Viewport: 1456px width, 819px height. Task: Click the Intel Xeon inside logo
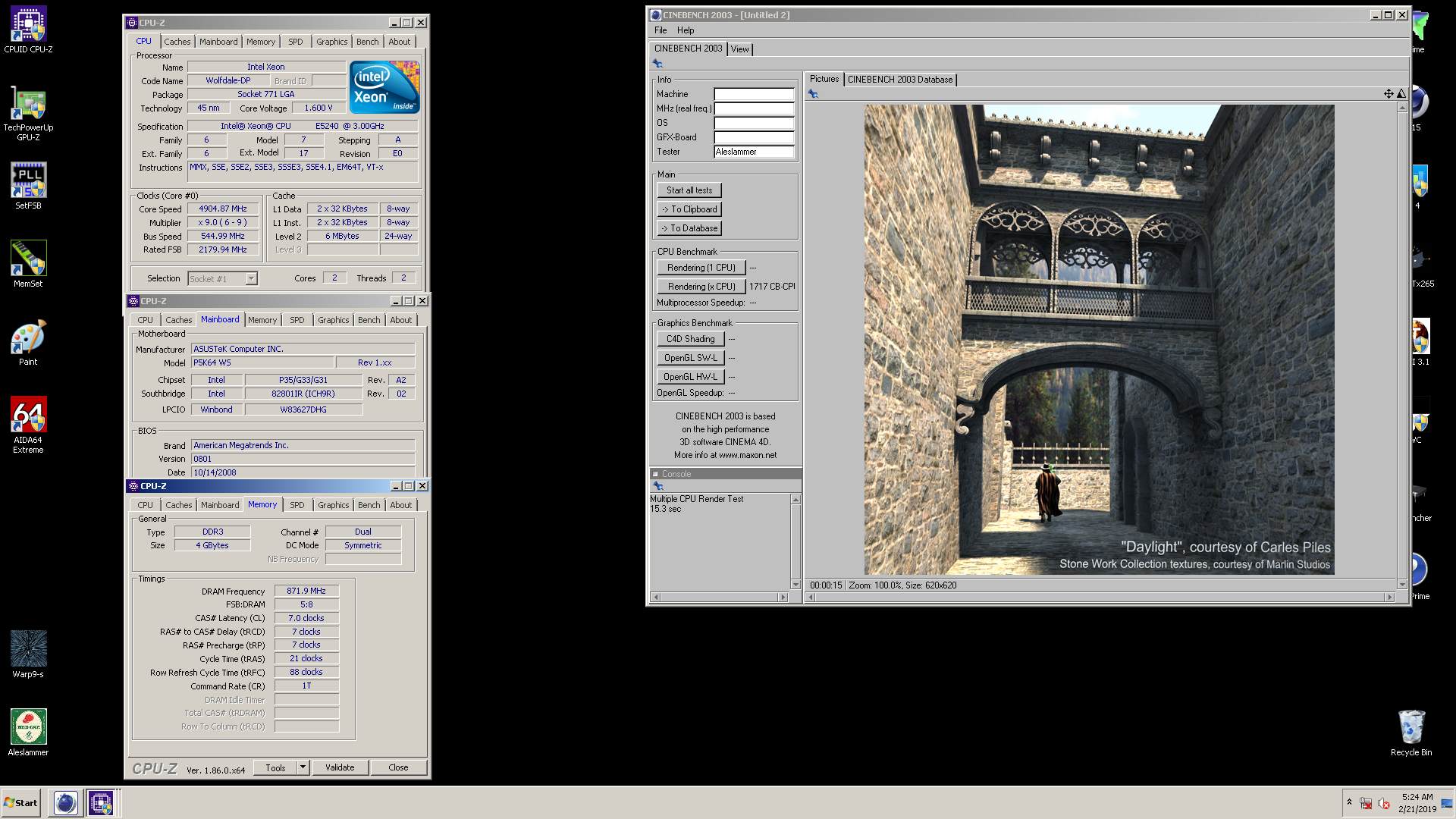(x=384, y=87)
